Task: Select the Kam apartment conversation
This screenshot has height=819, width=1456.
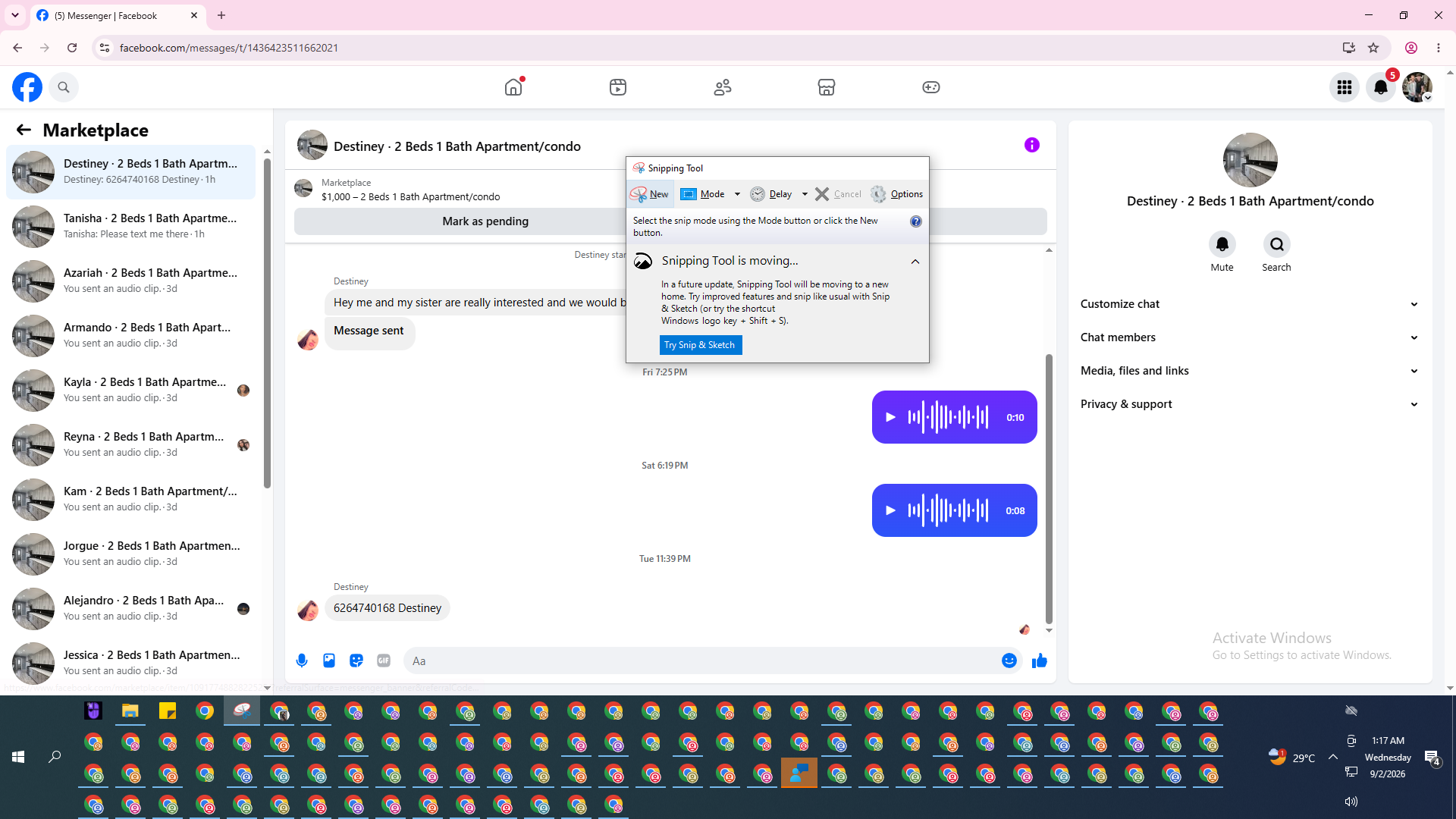Action: [131, 499]
